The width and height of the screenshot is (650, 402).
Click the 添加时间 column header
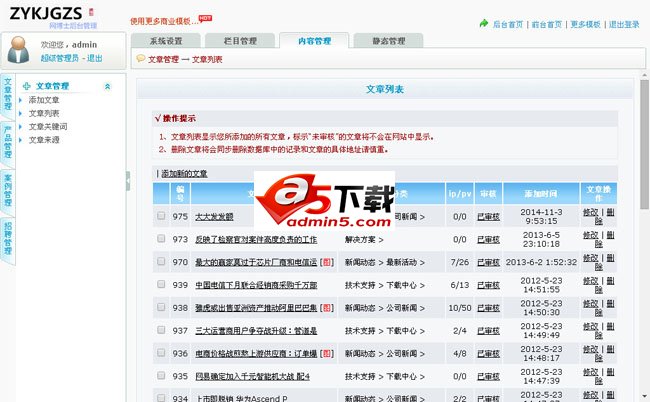541,194
